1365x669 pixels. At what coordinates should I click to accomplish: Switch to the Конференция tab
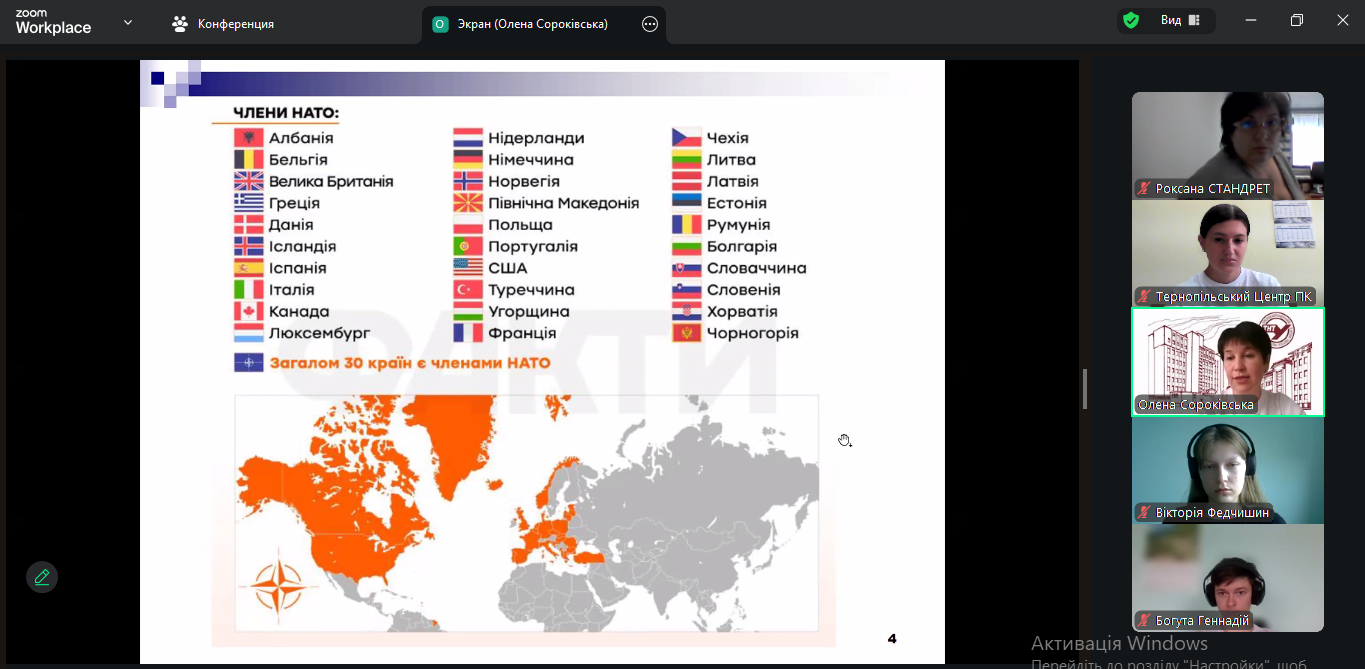pos(235,24)
